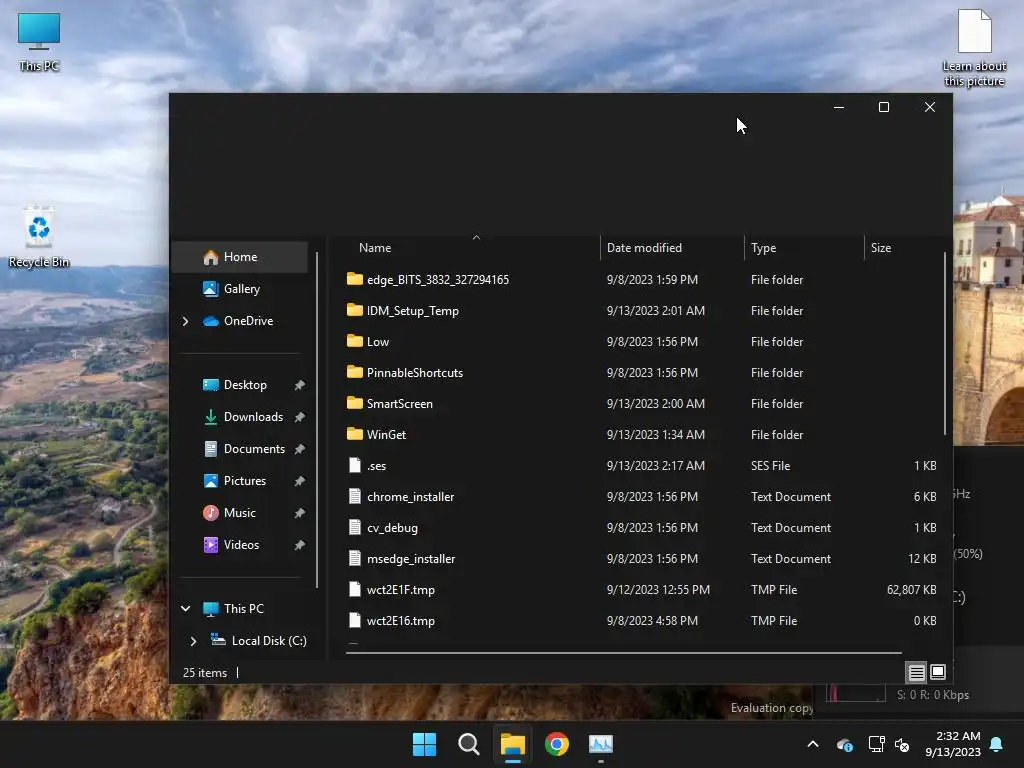
Task: Click the 9/13/2023 2:17 AM date cell
Action: (x=655, y=466)
